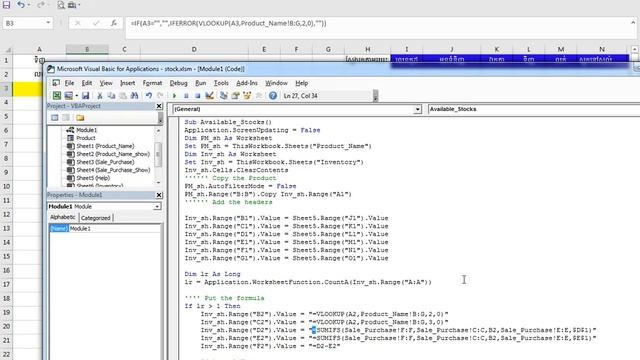
Task: Switch to the Alphabetic properties tab
Action: pos(62,217)
